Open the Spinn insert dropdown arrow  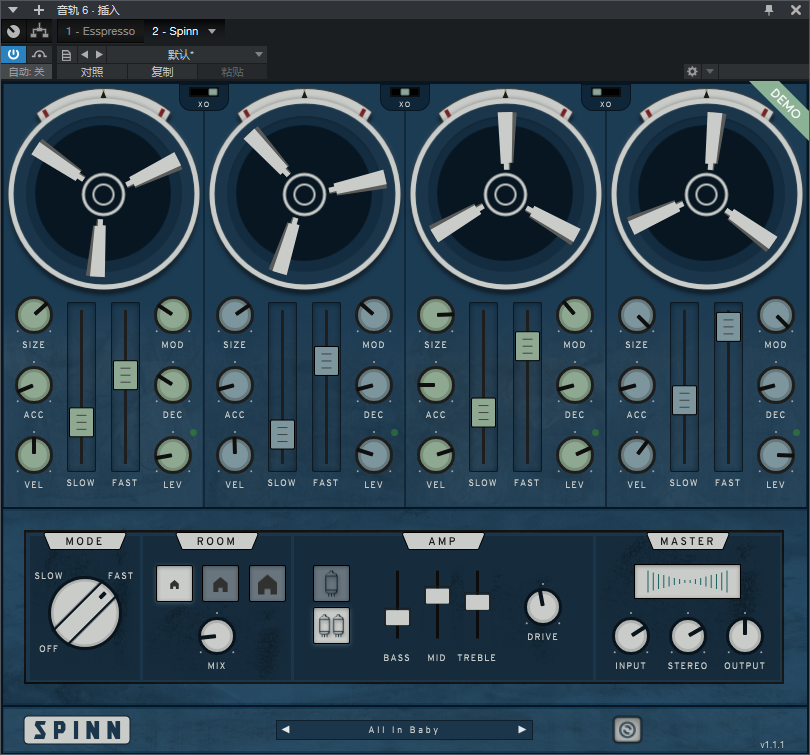[212, 32]
